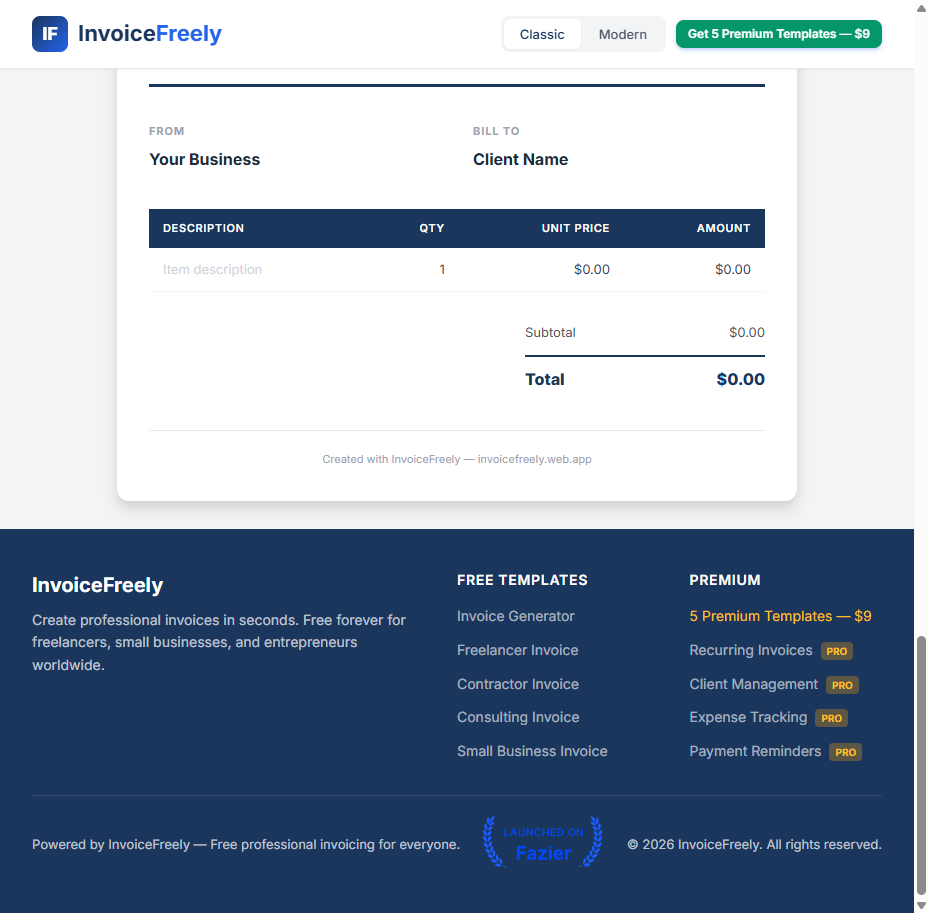Open the Consulting Invoice link
The height and width of the screenshot is (913, 929).
click(518, 717)
